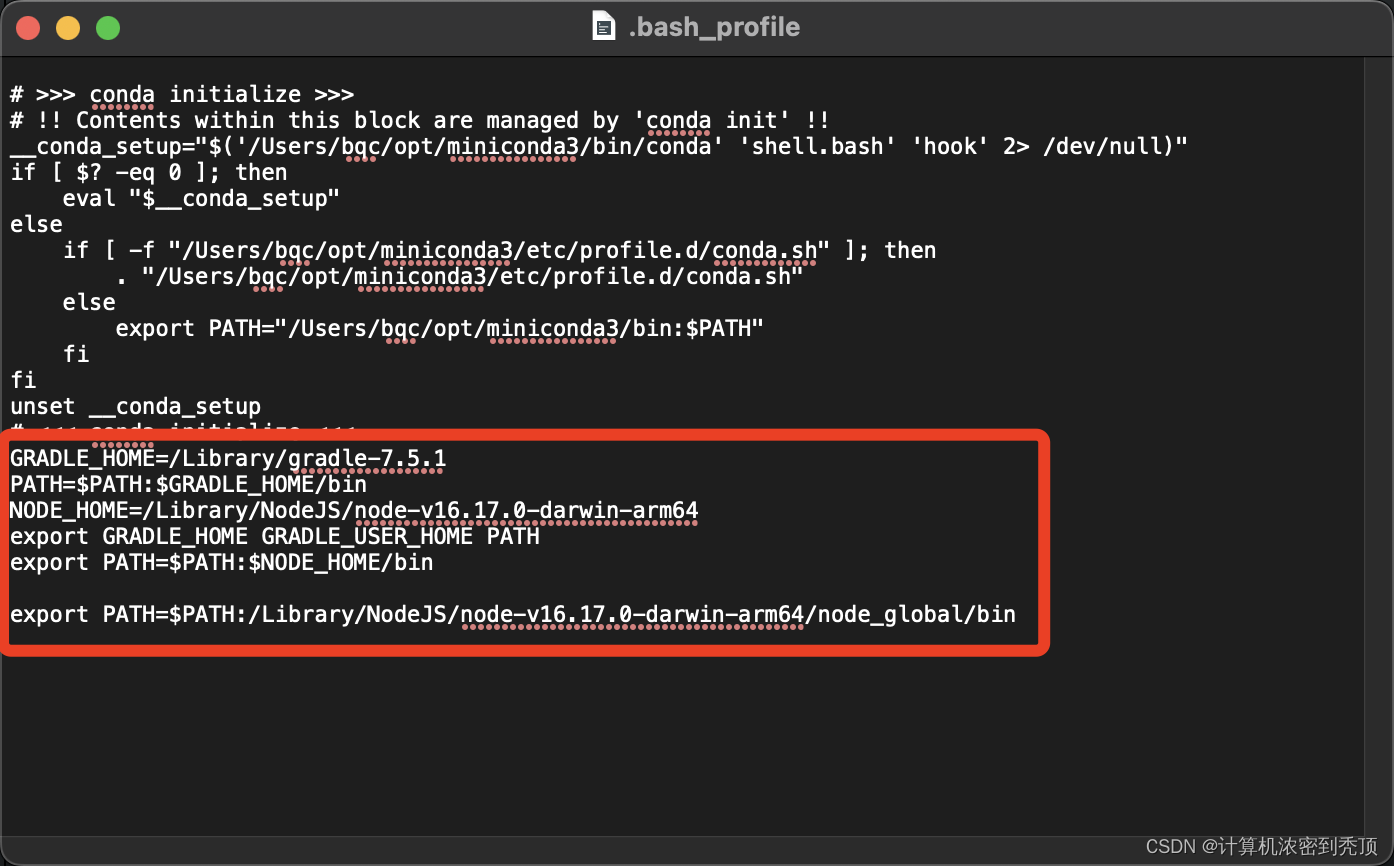Click the underlined word conda

pyautogui.click(x=121, y=93)
